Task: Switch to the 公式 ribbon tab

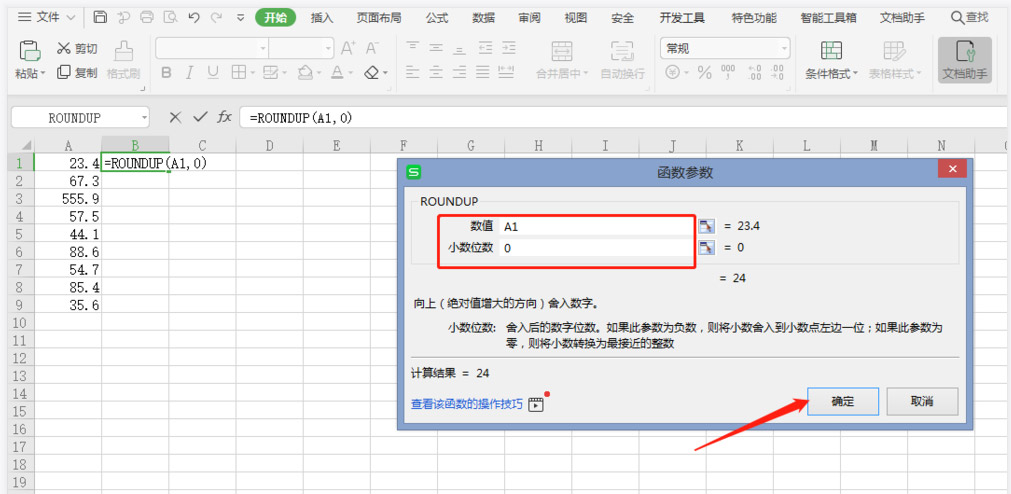Action: [436, 17]
